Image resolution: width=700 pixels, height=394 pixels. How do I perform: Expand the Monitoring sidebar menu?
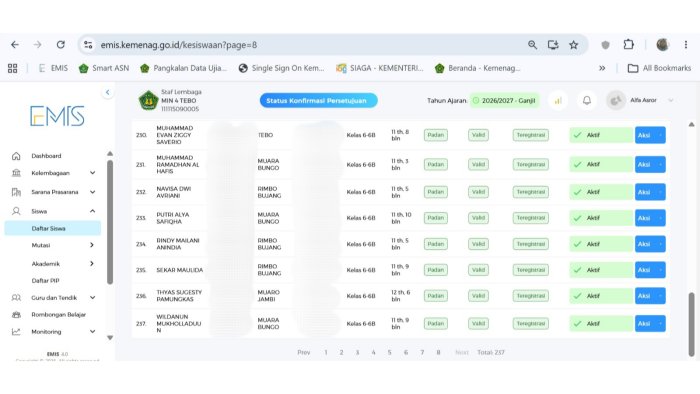click(54, 332)
